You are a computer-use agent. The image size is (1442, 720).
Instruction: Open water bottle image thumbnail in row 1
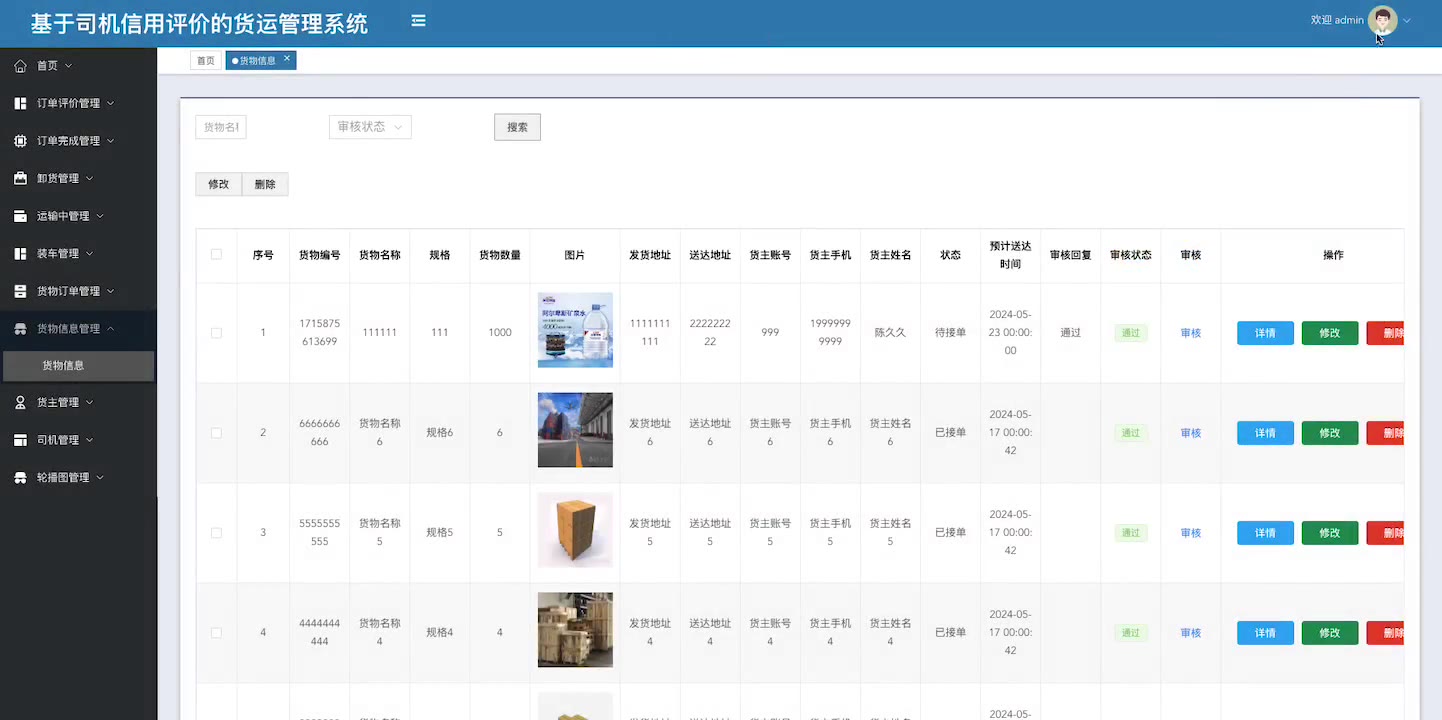click(x=575, y=330)
